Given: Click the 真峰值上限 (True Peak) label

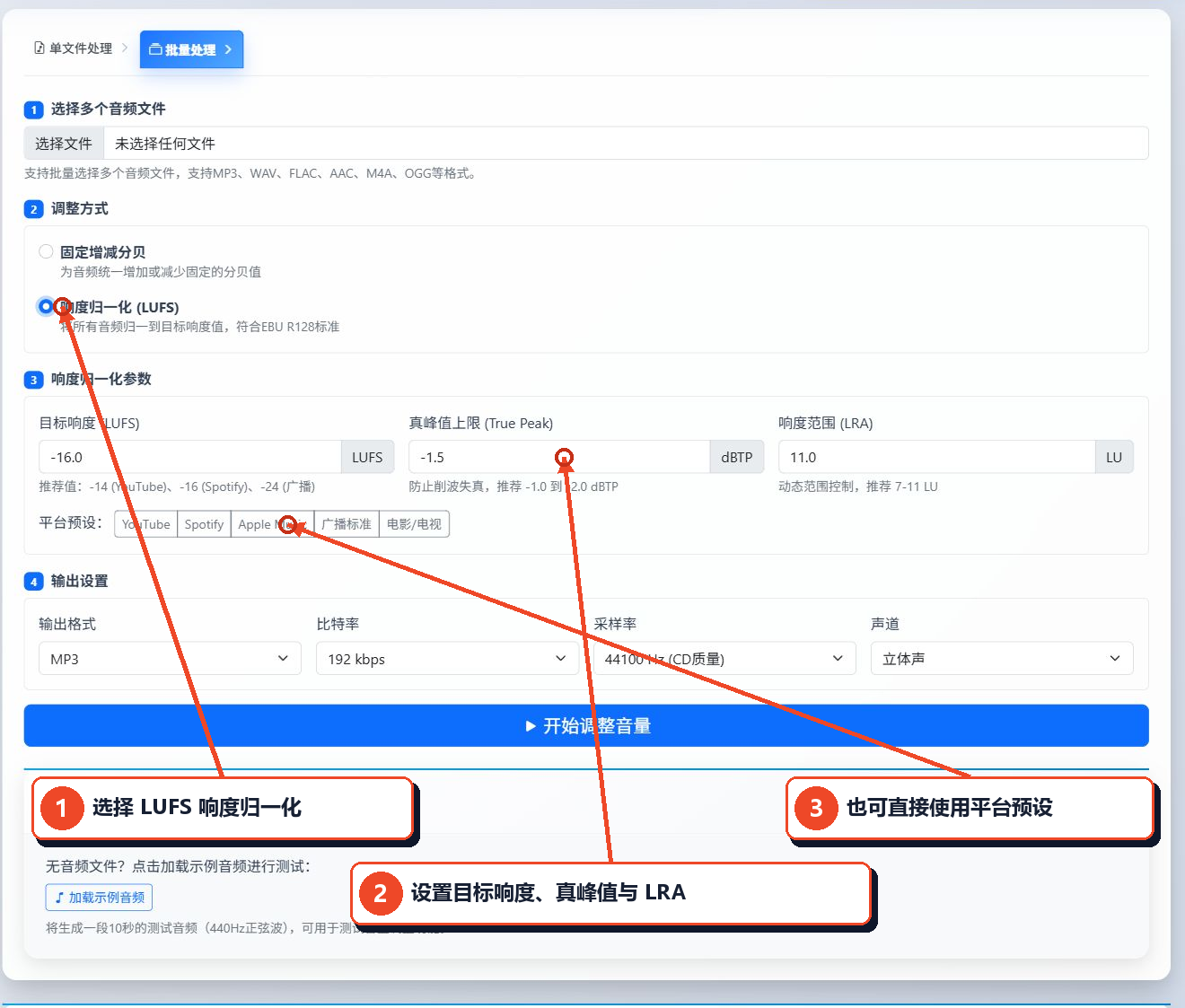Looking at the screenshot, I should (x=481, y=423).
